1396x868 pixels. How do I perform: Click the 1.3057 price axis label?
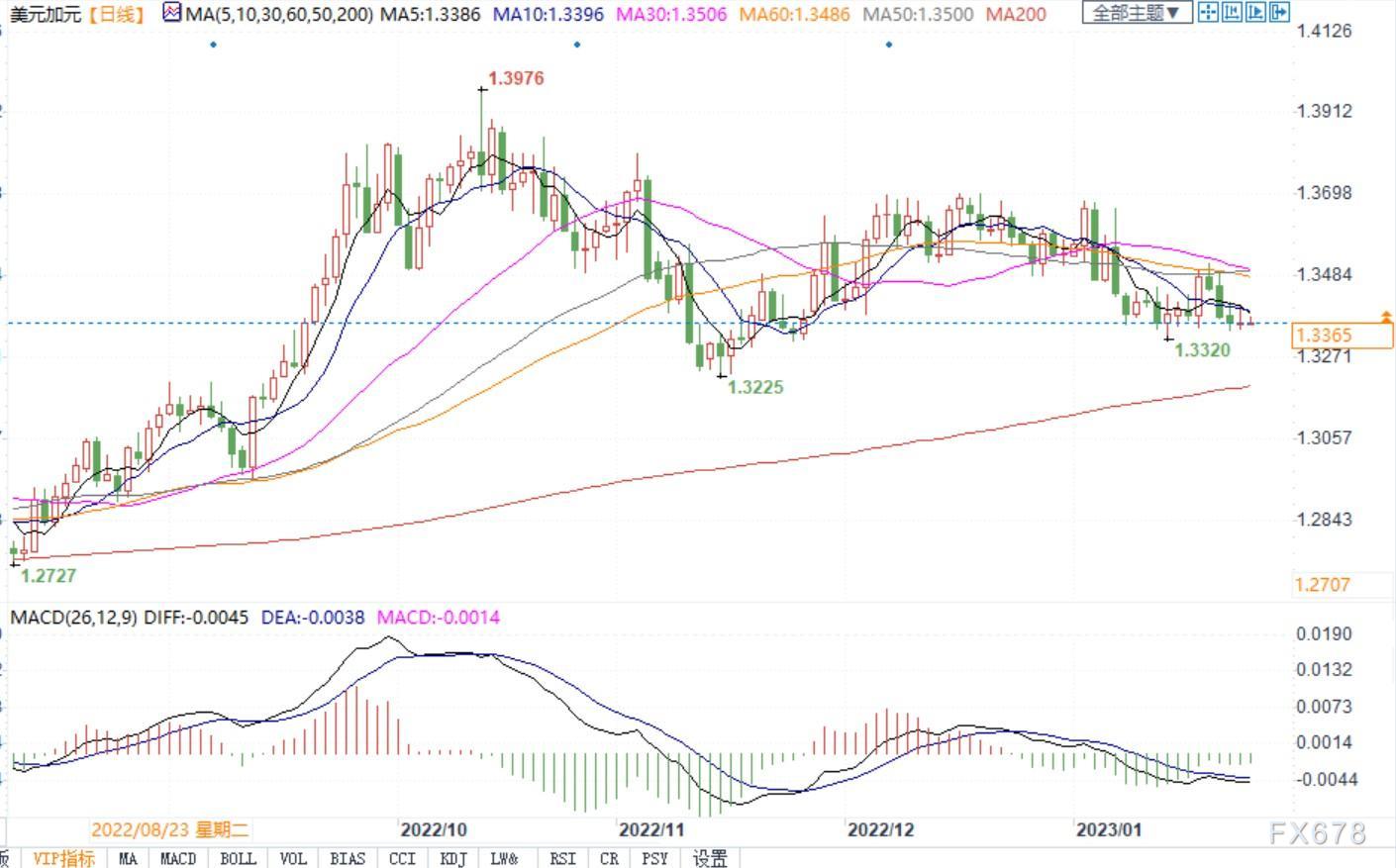(x=1325, y=436)
